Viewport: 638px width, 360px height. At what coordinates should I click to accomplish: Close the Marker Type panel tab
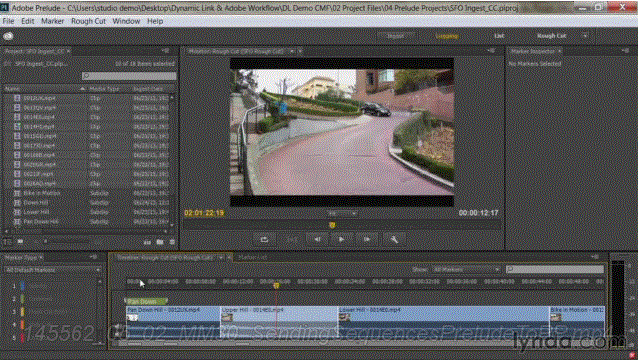[x=41, y=257]
